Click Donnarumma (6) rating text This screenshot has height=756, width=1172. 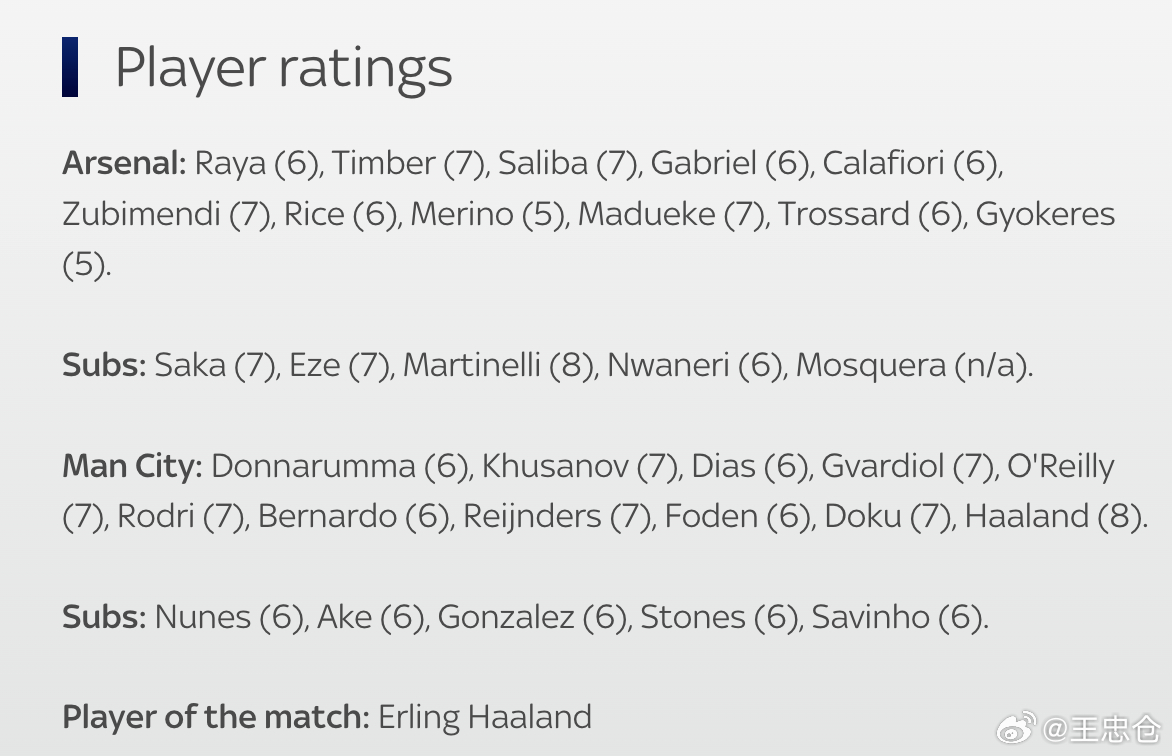tap(340, 467)
